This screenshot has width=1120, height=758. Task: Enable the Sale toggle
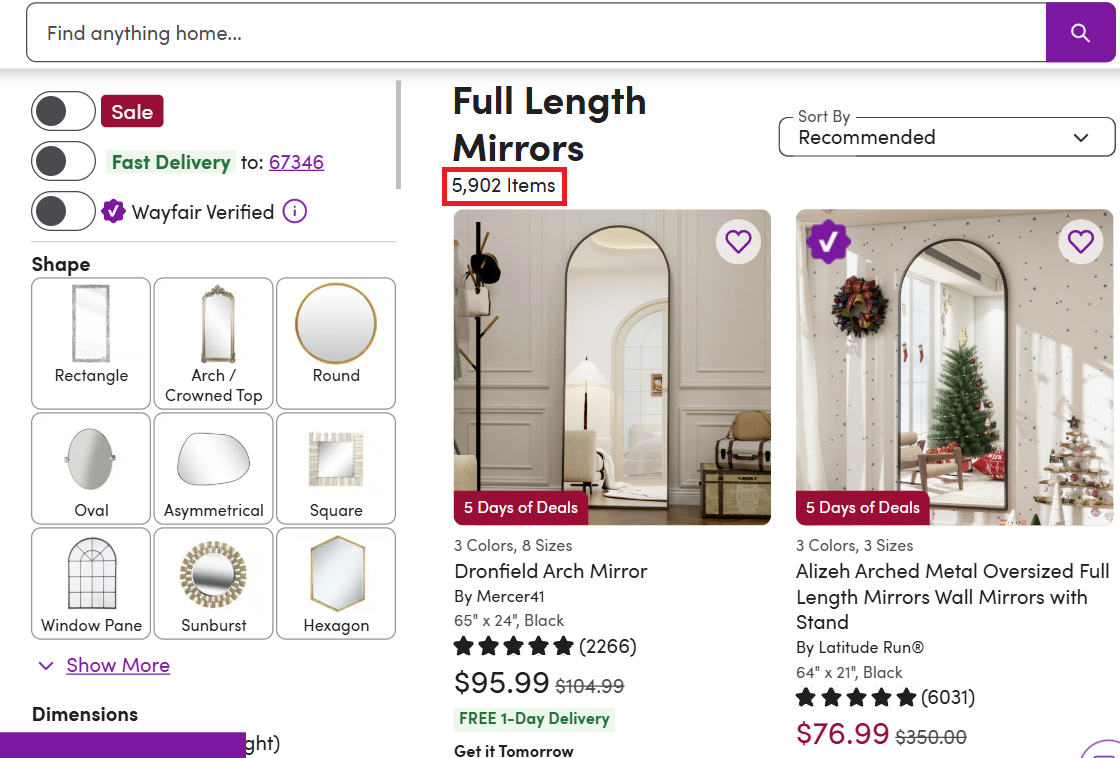pos(63,111)
